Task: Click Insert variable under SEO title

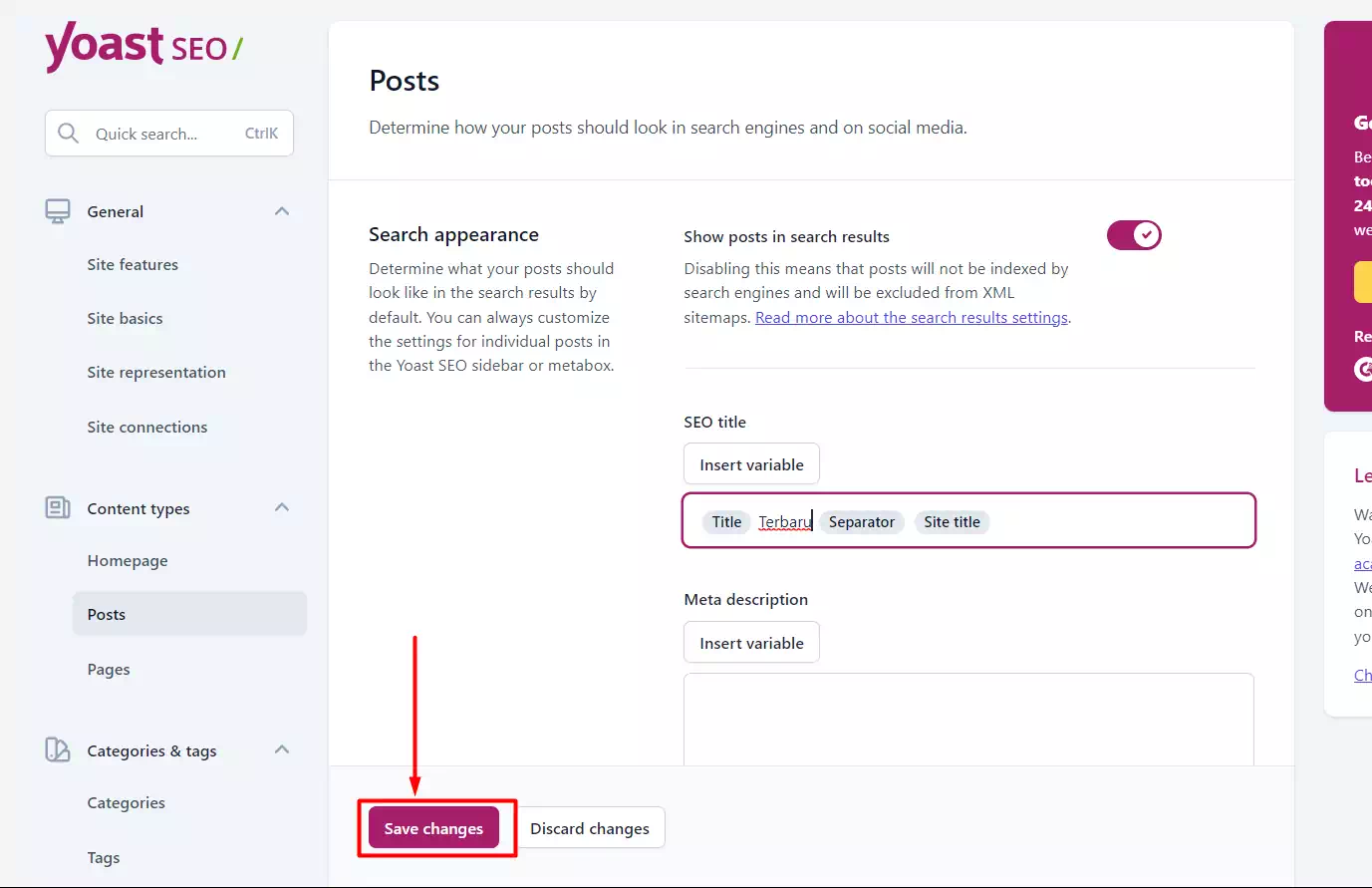Action: 751,464
